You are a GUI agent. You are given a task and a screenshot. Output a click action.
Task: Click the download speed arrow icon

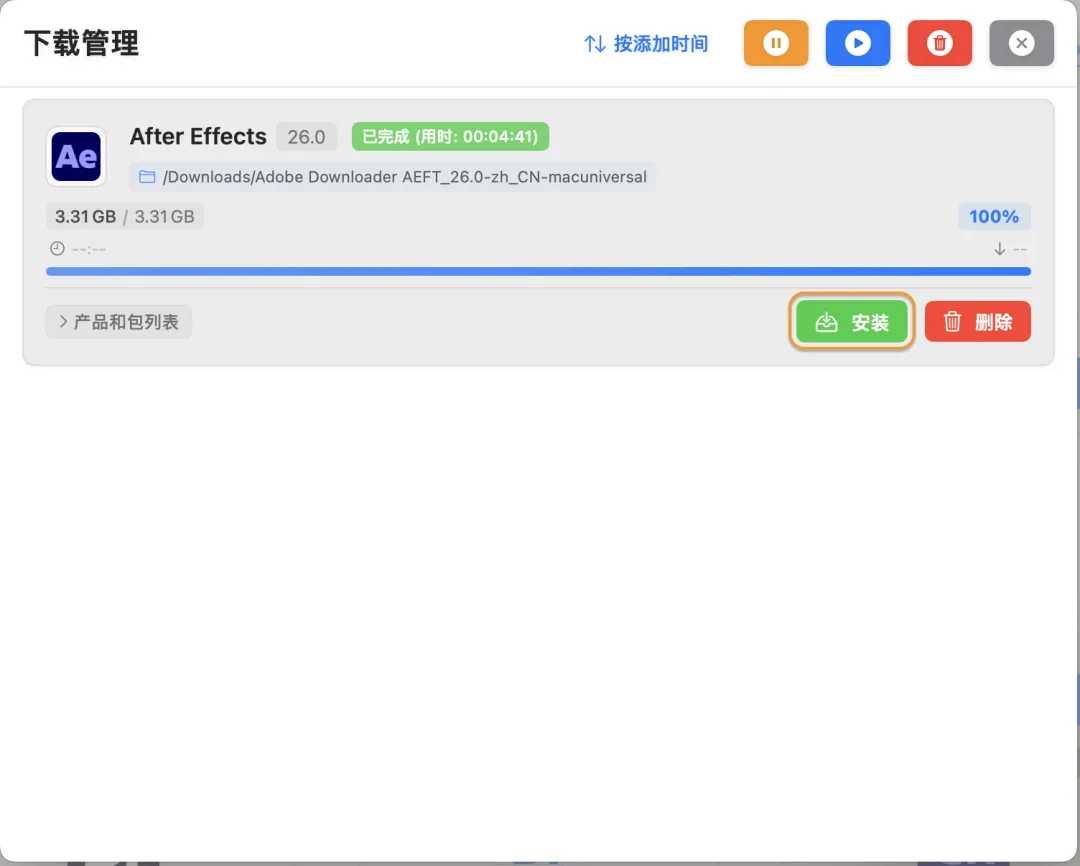pyautogui.click(x=999, y=249)
